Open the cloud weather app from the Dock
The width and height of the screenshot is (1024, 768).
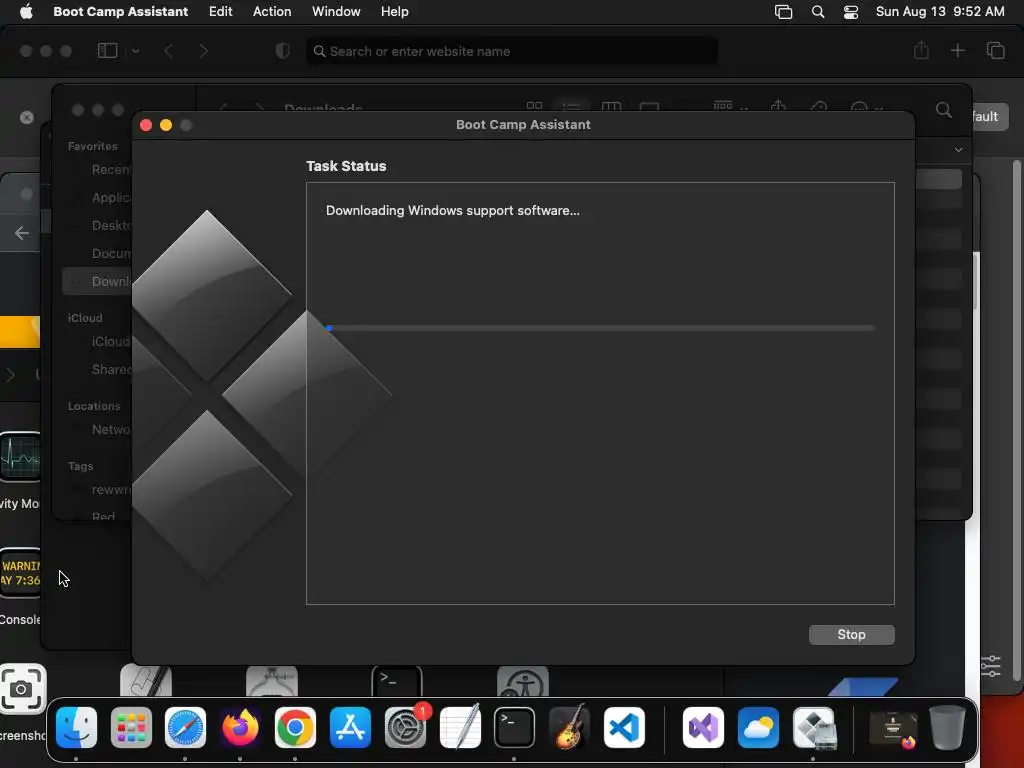(758, 728)
